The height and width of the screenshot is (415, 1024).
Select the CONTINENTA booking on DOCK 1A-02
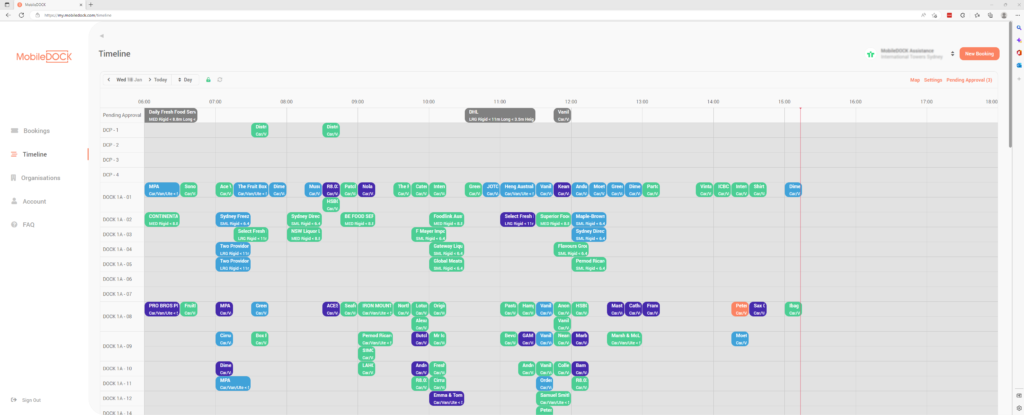tap(162, 220)
